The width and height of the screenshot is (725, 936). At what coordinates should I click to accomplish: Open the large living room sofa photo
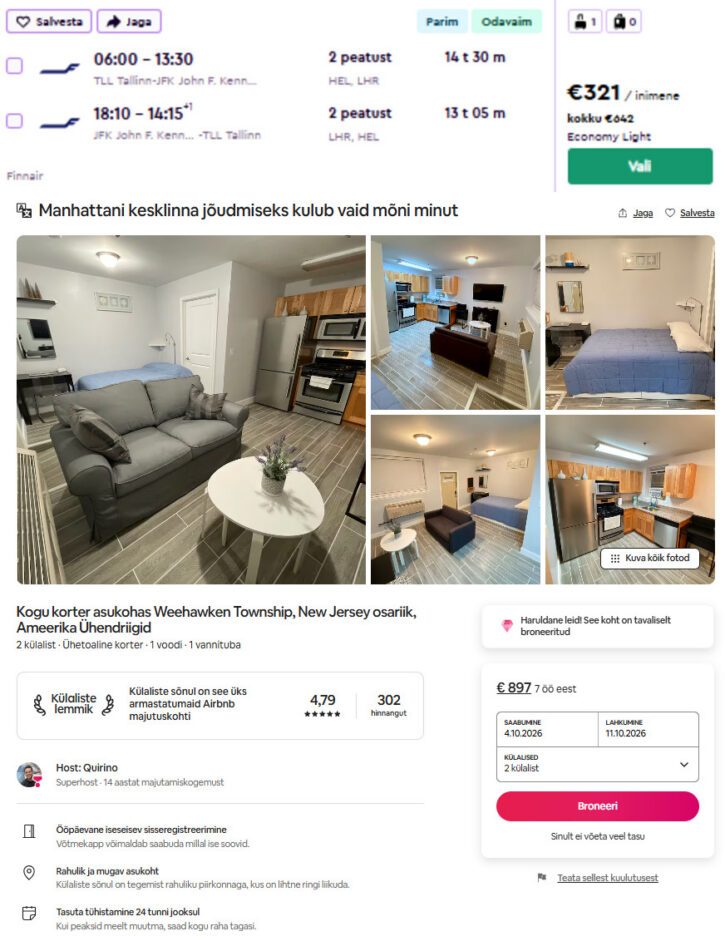191,410
